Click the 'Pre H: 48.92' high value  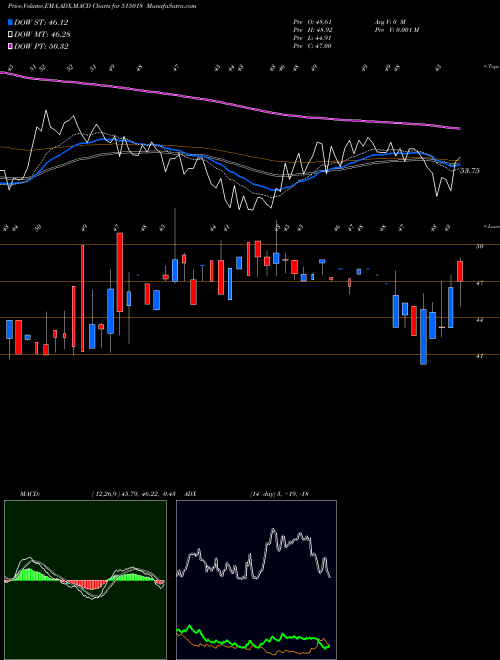(x=313, y=30)
